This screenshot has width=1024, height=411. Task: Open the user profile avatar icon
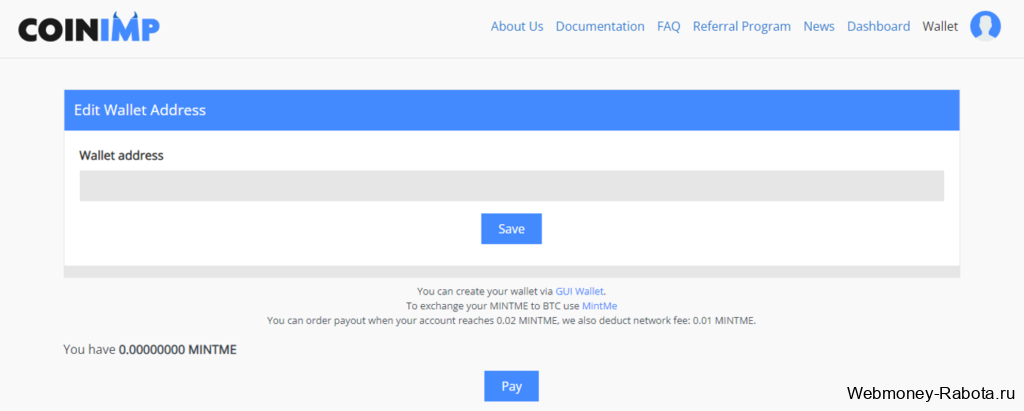pyautogui.click(x=985, y=26)
